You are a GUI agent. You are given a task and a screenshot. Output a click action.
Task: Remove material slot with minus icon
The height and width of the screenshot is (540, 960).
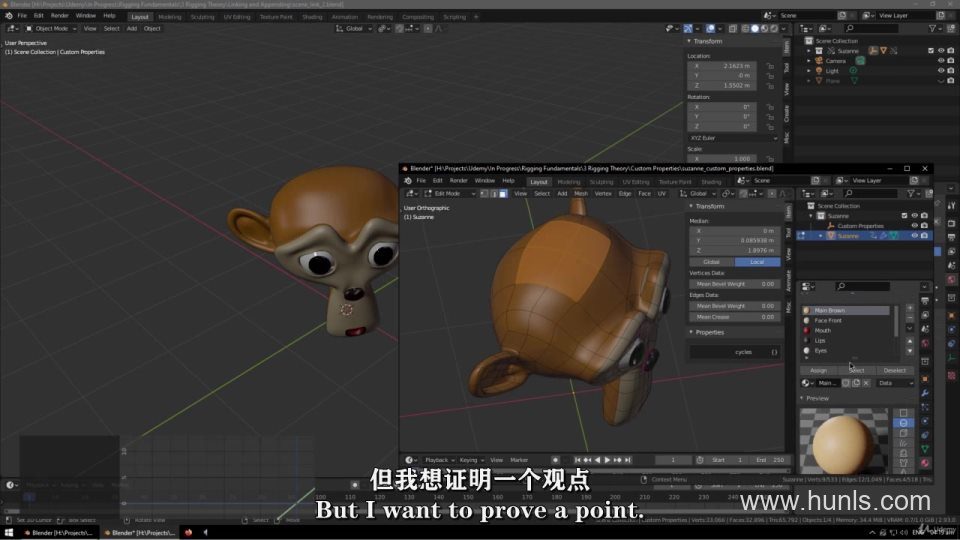[x=910, y=318]
